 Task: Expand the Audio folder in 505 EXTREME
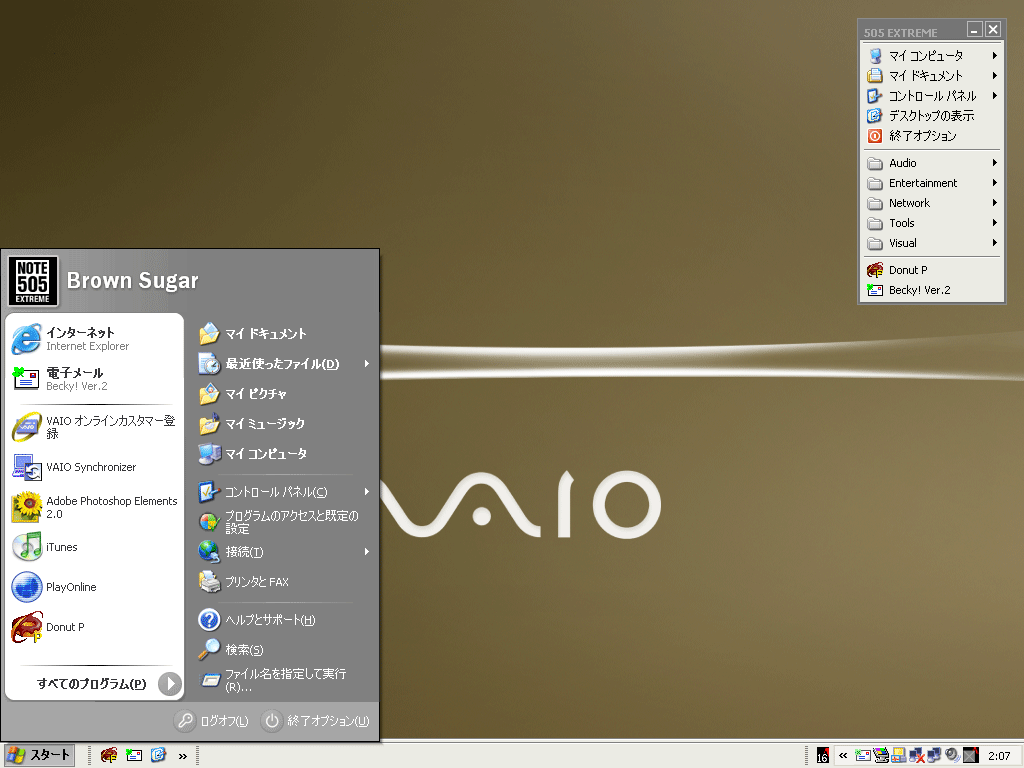(x=933, y=163)
